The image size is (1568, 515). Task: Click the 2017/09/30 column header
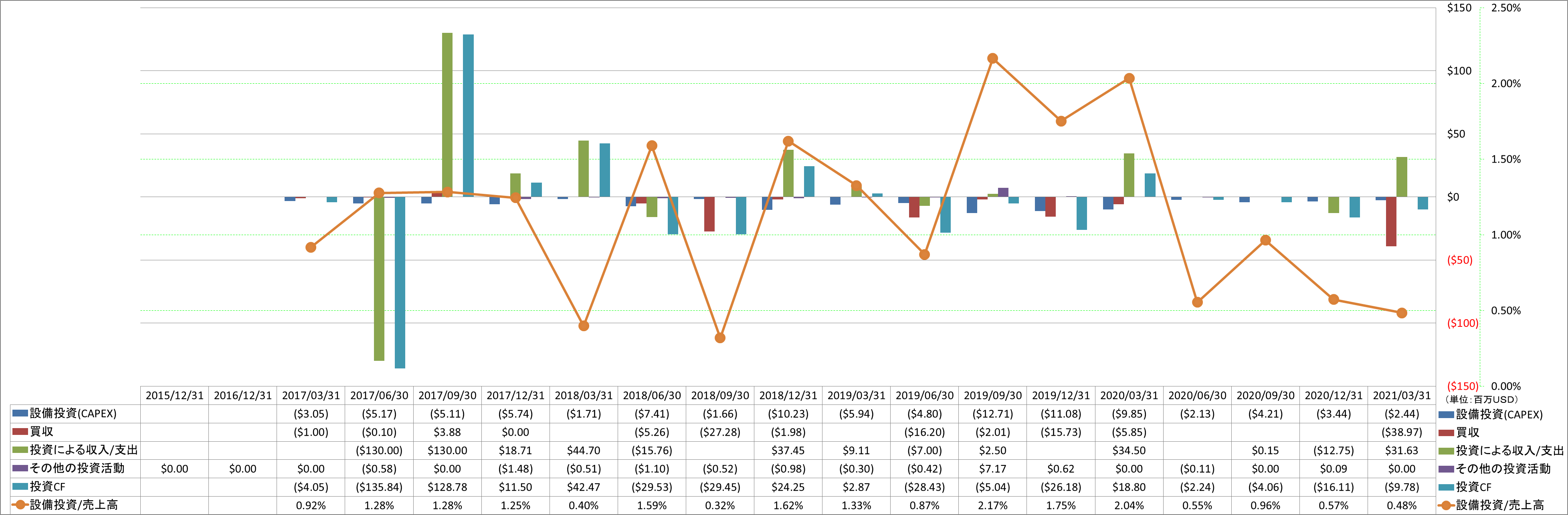coord(447,395)
